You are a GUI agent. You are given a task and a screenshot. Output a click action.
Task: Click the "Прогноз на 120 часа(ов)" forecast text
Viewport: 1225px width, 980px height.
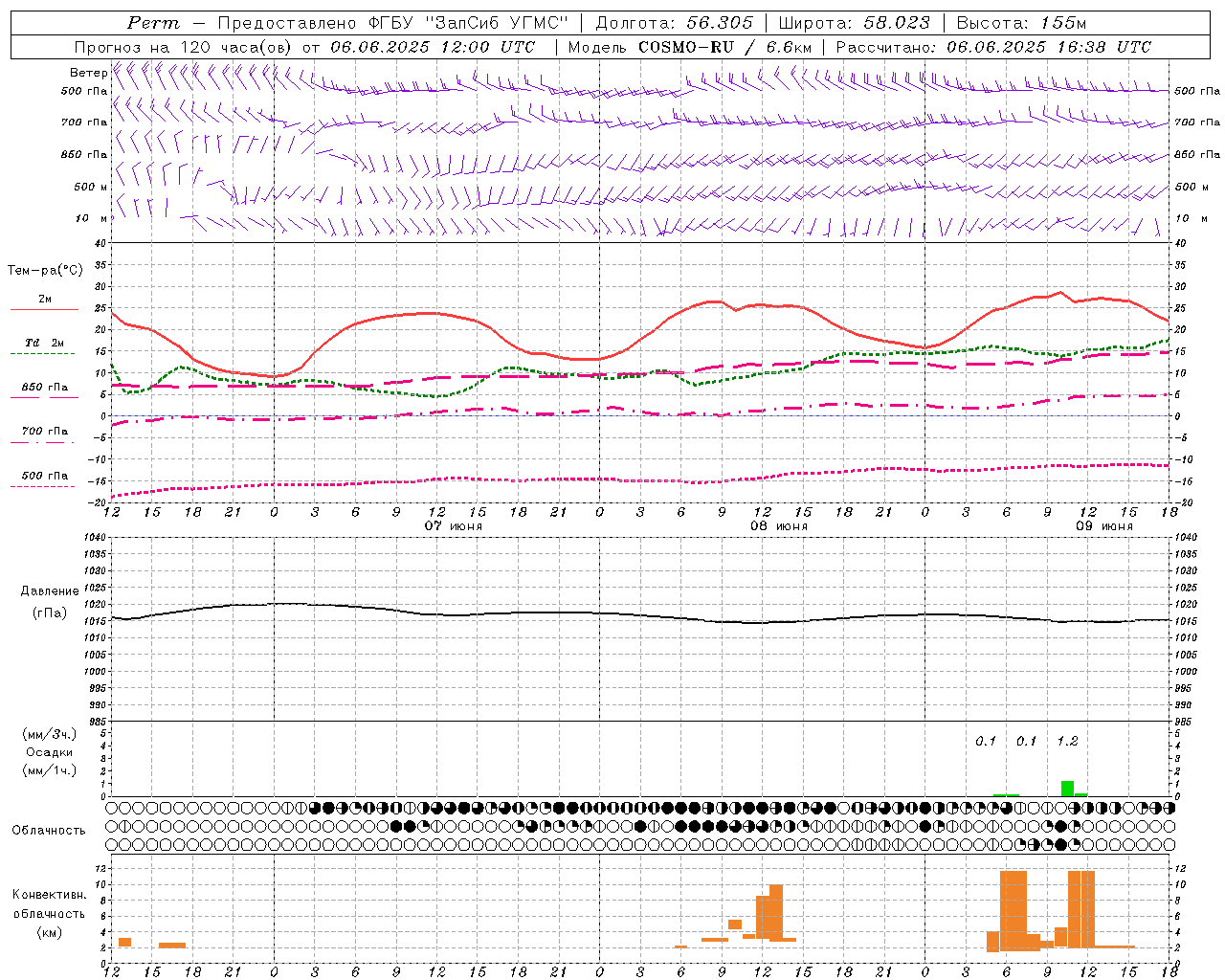[185, 47]
